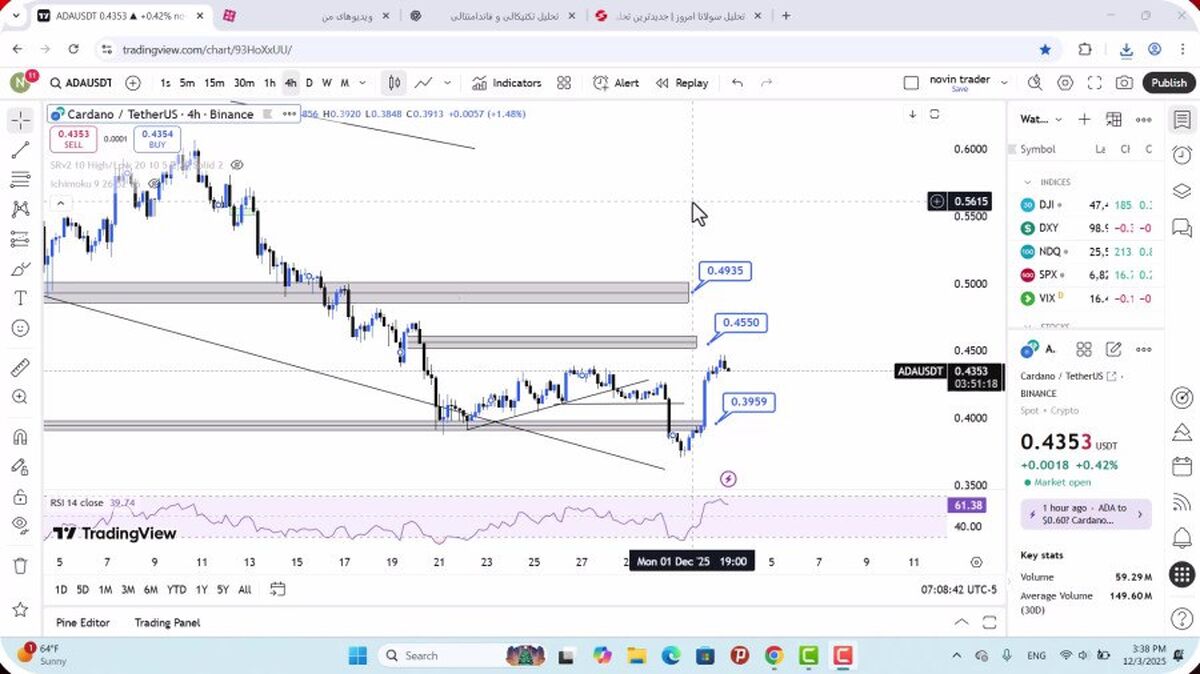This screenshot has width=1200, height=674.
Task: Activate the zoom in tool
Action: [20, 397]
